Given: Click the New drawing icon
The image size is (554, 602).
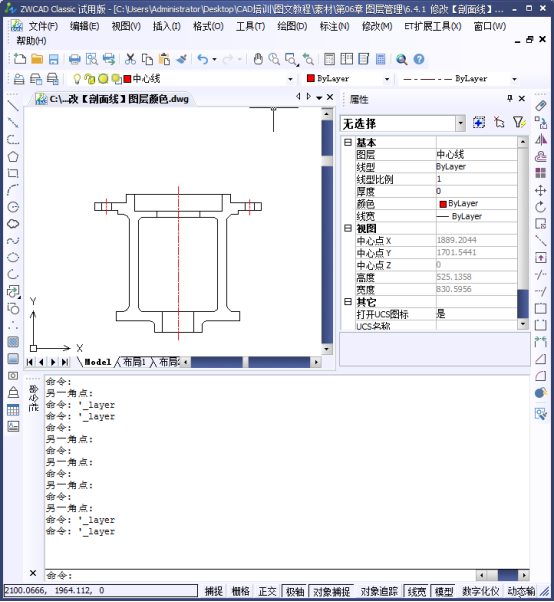Looking at the screenshot, I should (20, 59).
